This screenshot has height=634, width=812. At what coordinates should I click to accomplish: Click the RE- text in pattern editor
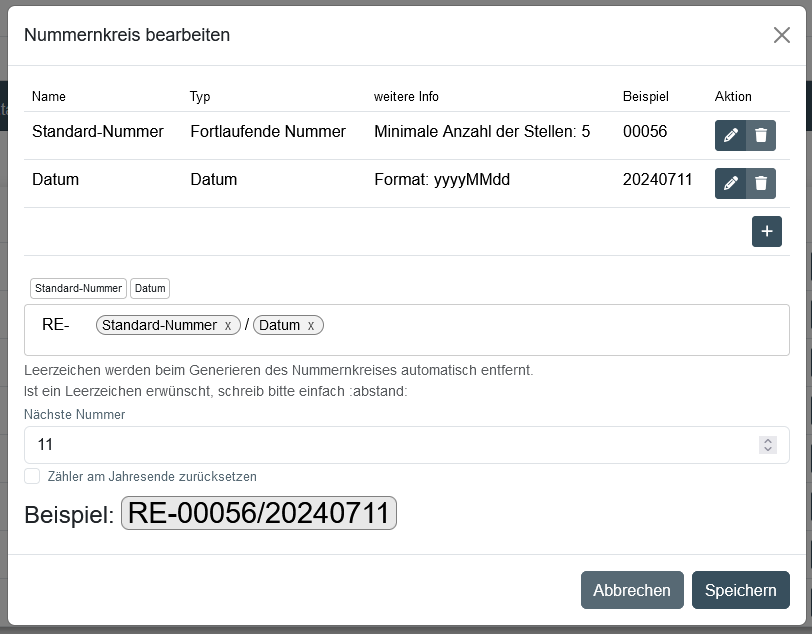coord(55,325)
